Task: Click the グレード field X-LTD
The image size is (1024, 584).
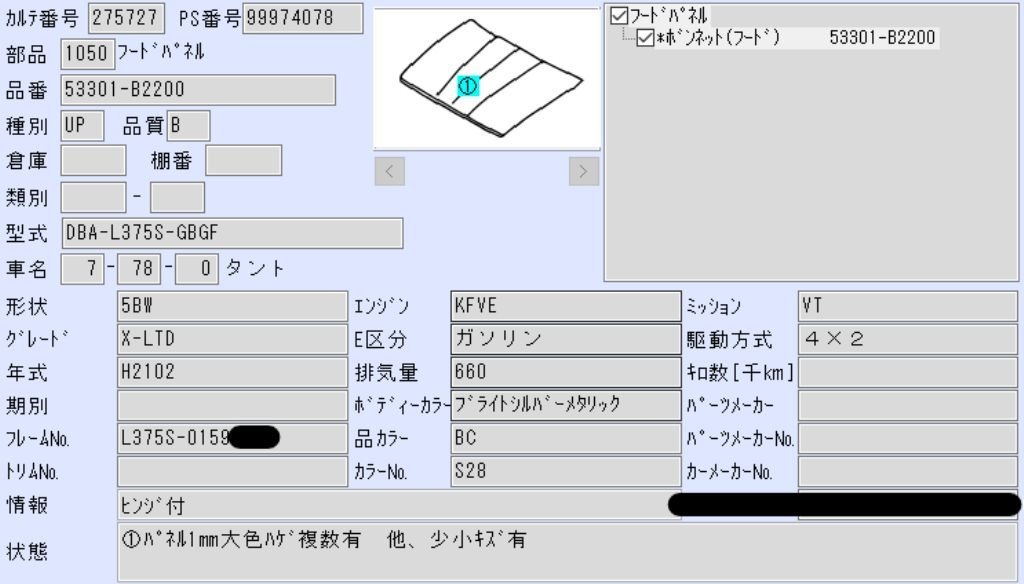Action: (232, 339)
